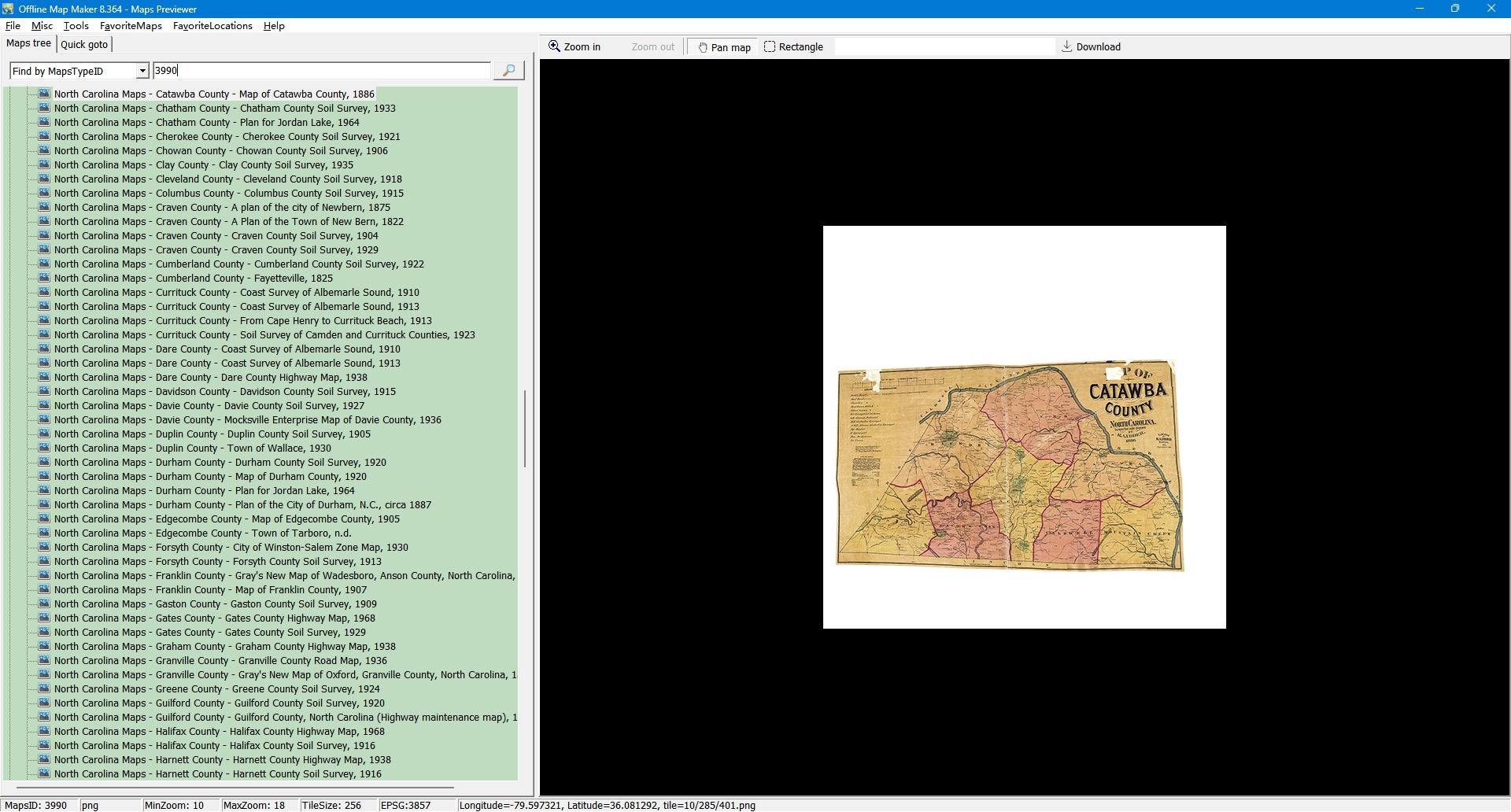Switch to the Quick goto tab
Screen dimensions: 1511x812
tap(84, 45)
